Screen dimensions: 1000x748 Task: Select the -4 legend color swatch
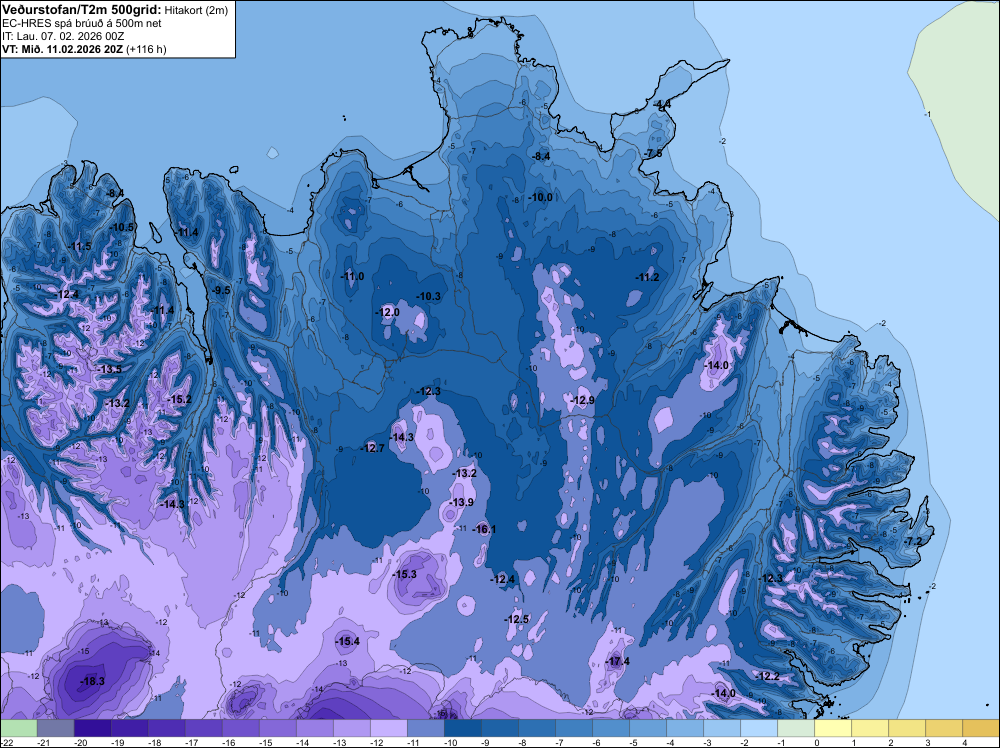click(684, 728)
